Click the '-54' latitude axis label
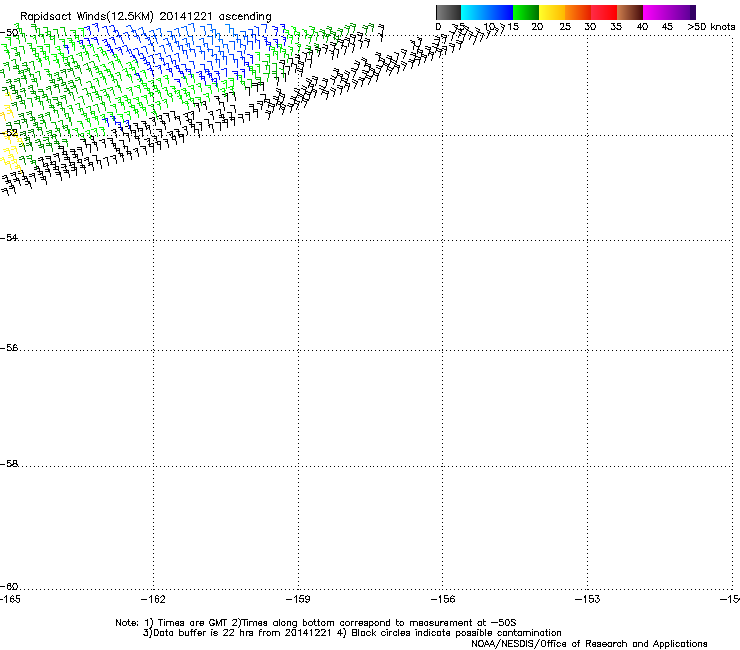740x650 pixels. [9, 238]
